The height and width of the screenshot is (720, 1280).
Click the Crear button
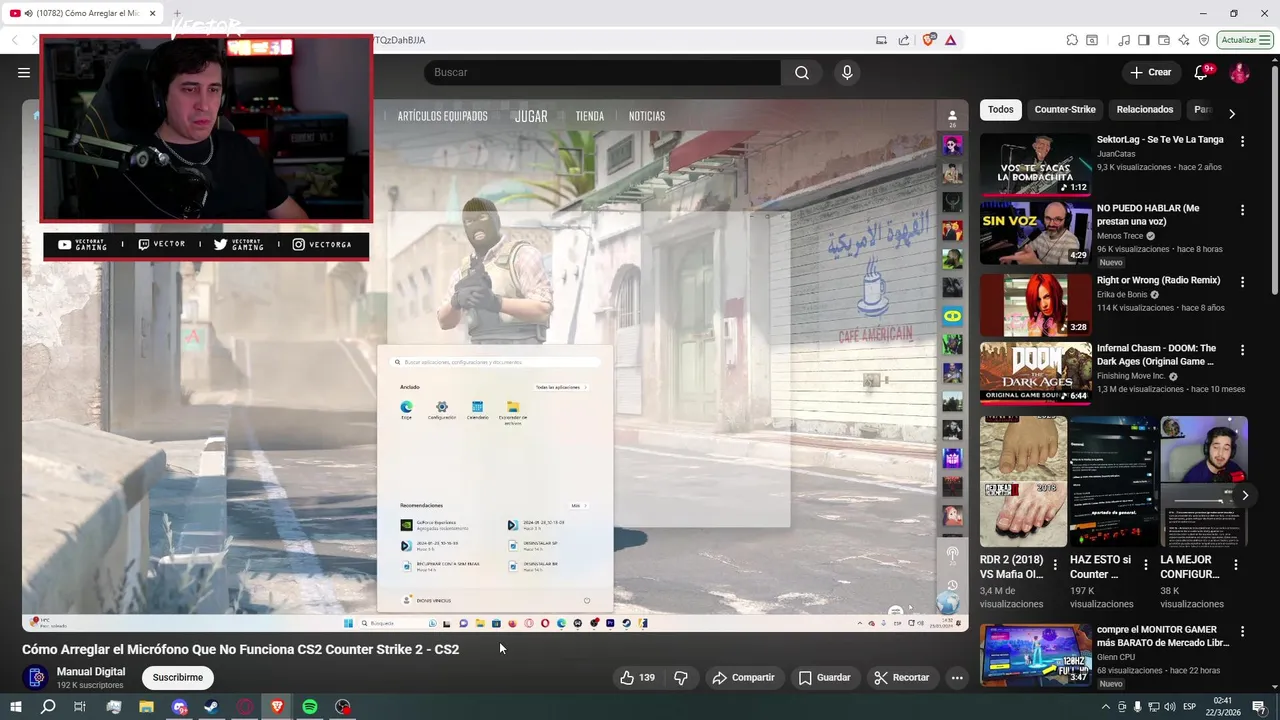[x=1150, y=72]
